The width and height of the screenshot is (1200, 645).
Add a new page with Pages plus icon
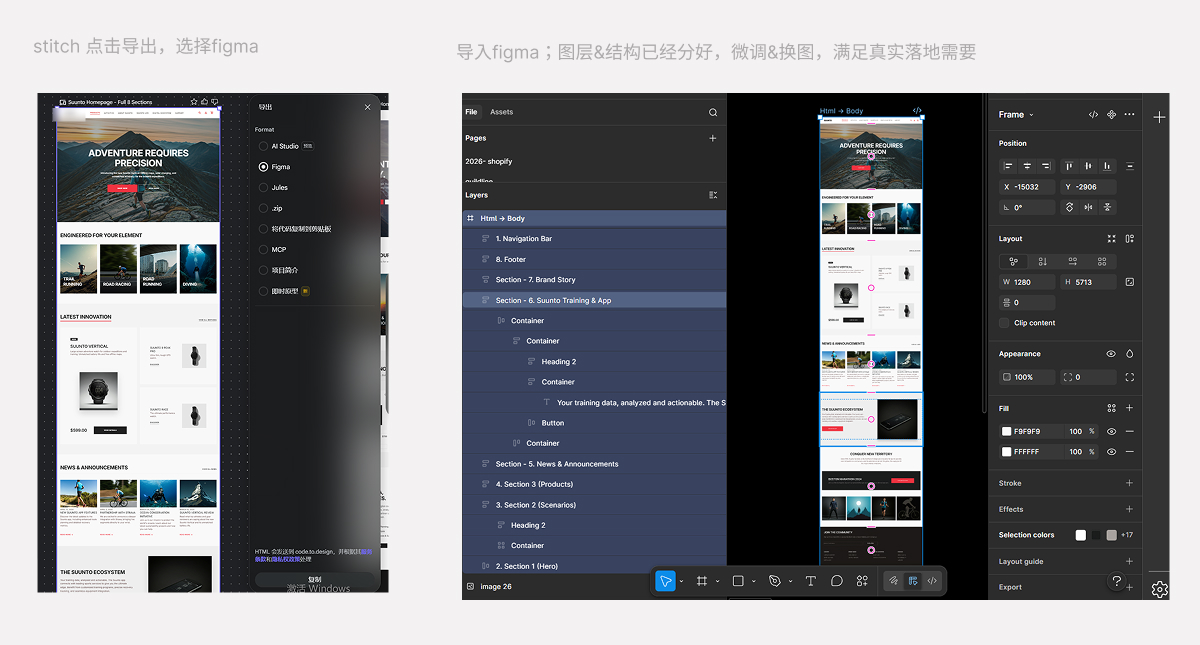pyautogui.click(x=713, y=138)
